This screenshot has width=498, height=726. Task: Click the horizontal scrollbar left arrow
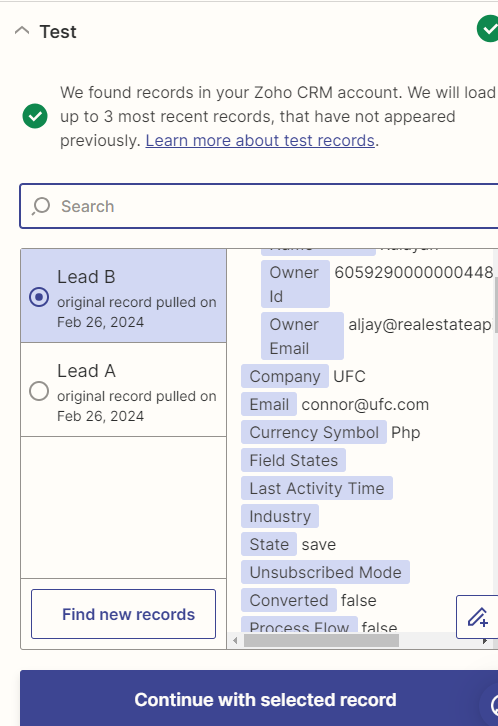coord(235,641)
